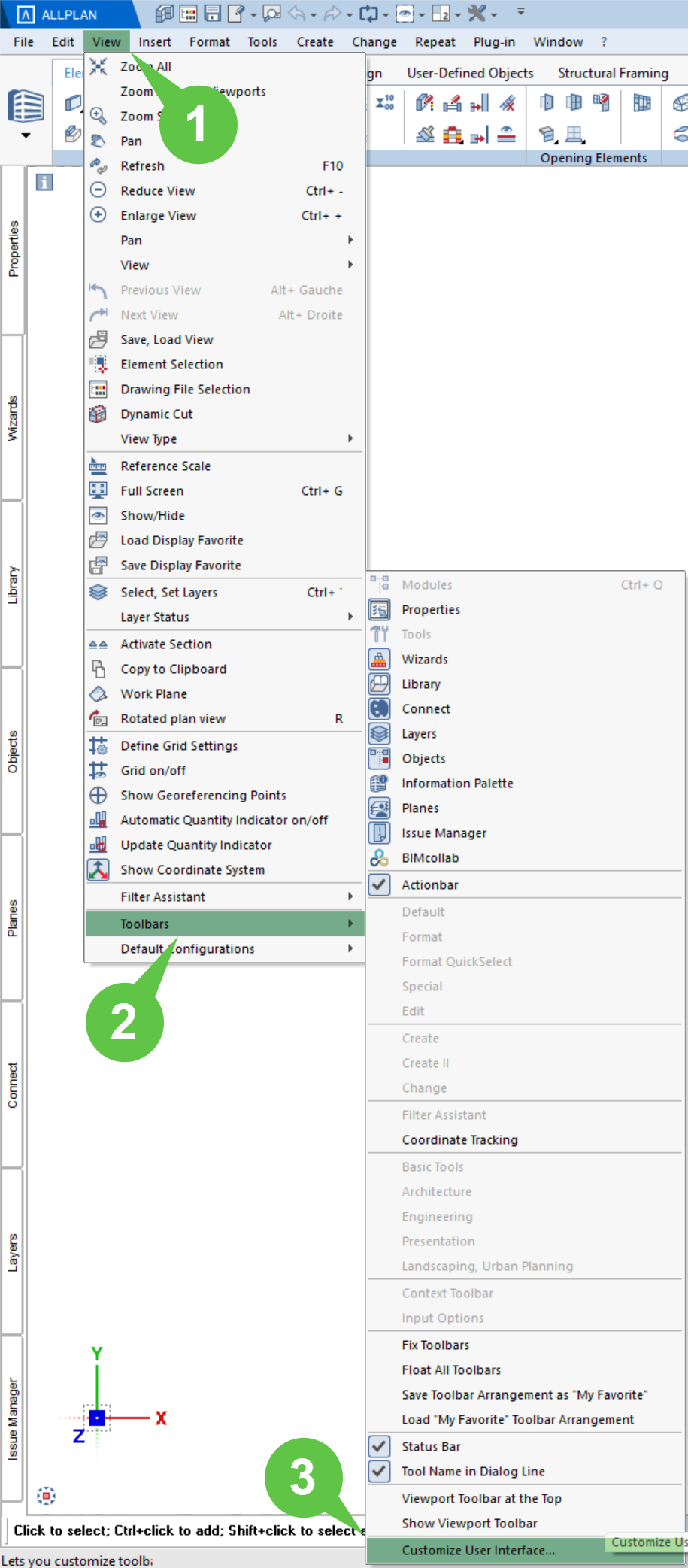Click the Issue Manager icon in submenu
Viewport: 688px width, 1568px height.
coord(380,833)
